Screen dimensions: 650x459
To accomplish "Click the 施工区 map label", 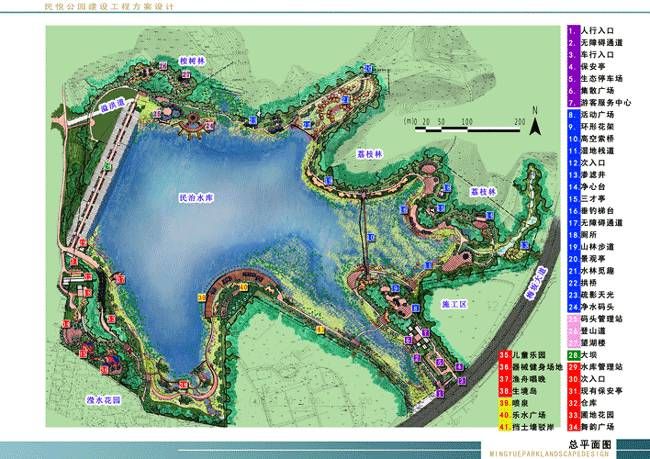I will point(454,305).
